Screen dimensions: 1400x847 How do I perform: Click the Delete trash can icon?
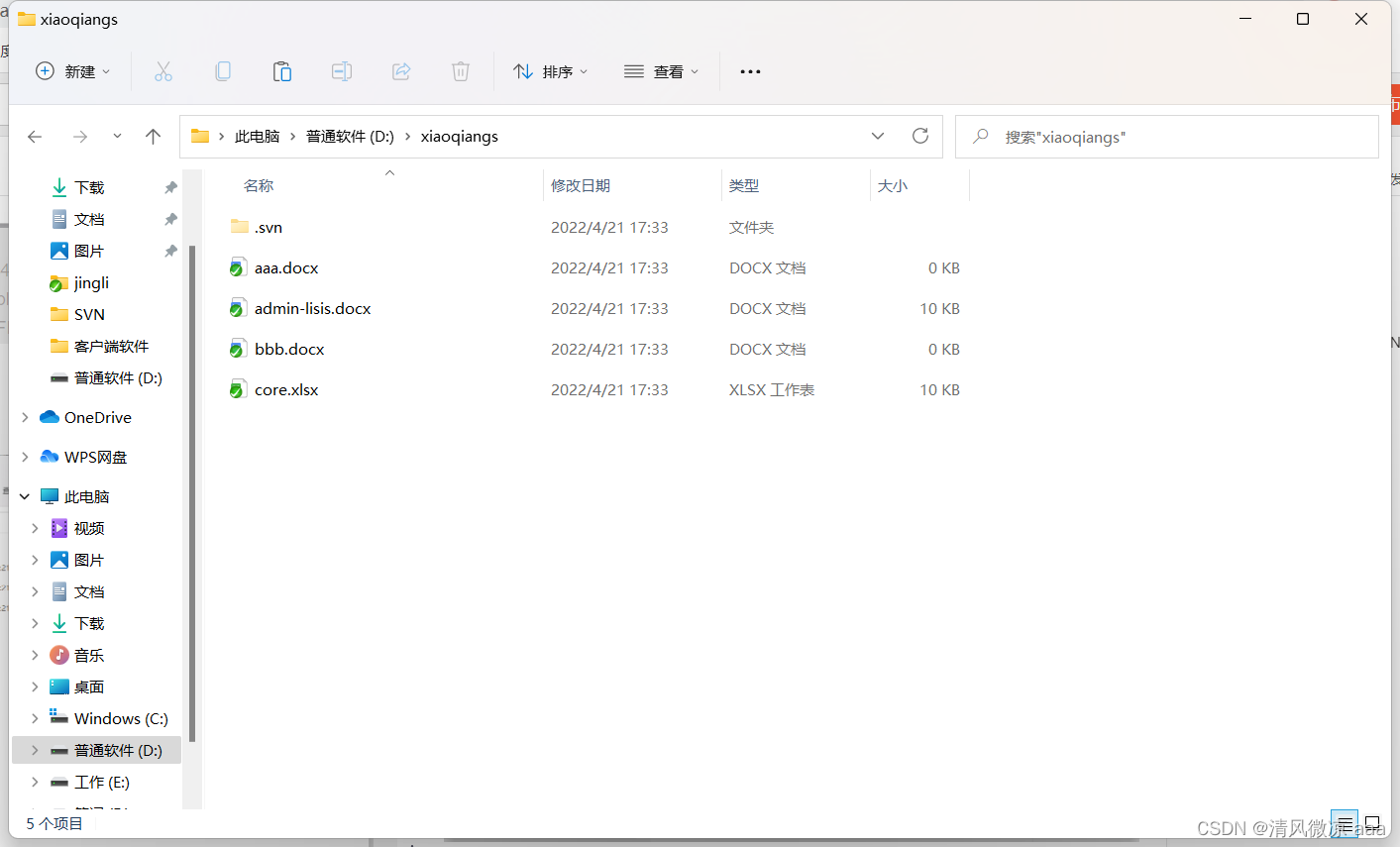tap(461, 71)
